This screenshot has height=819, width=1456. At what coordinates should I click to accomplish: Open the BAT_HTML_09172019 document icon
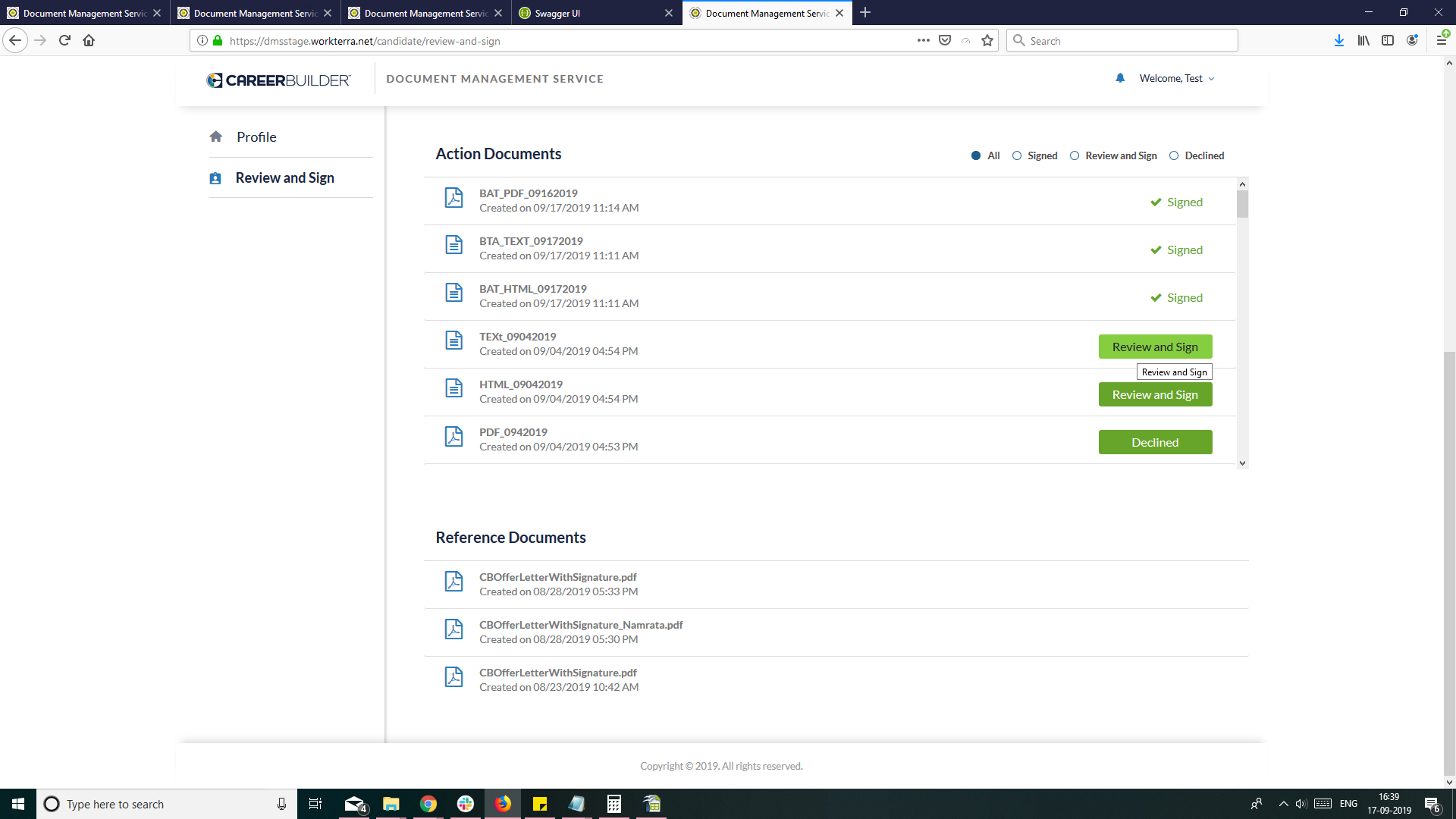click(453, 293)
